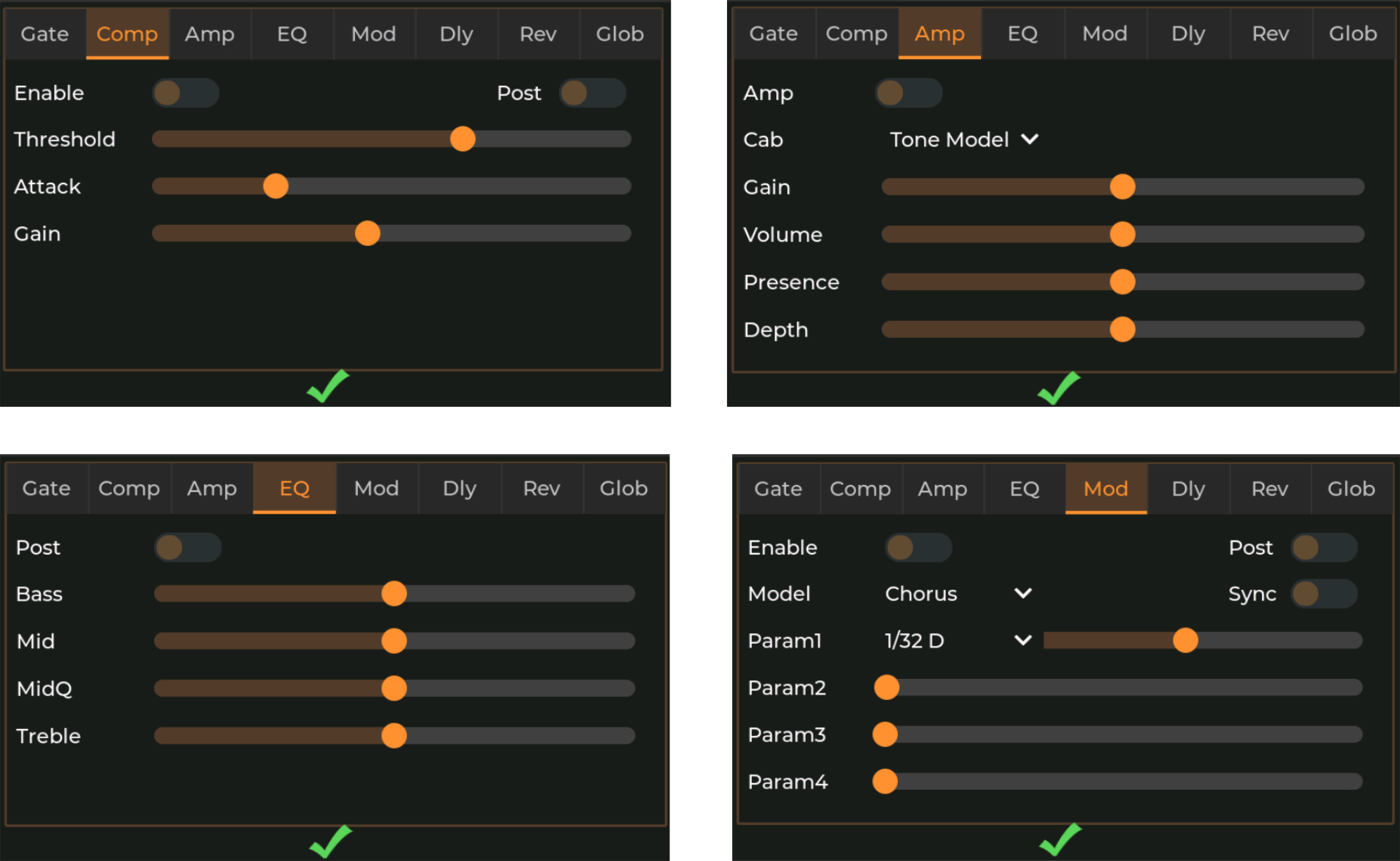Screen dimensions: 1400x861
Task: Click the Param1 slider handle
Action: pos(1186,640)
